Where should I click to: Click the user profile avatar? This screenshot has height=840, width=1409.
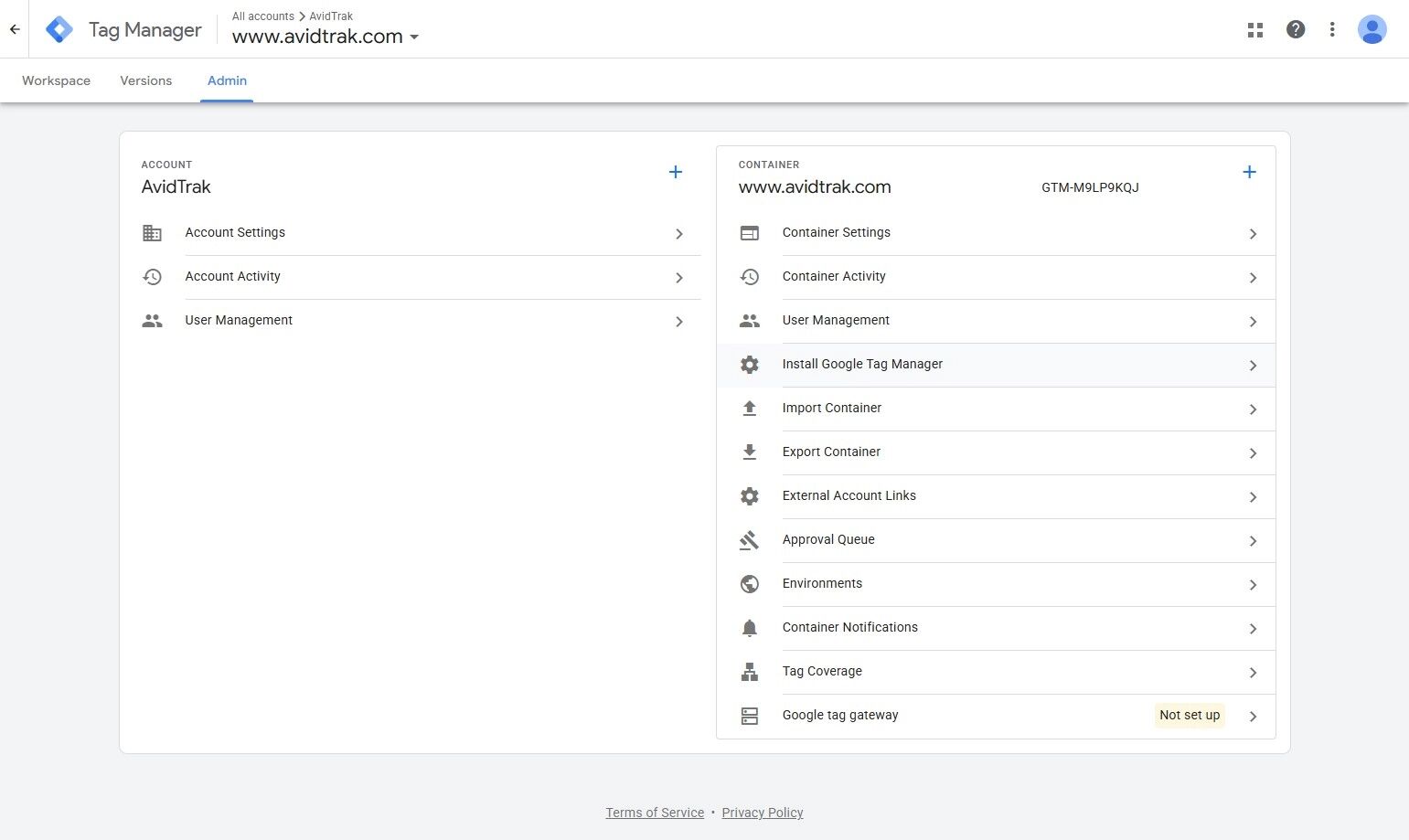[1372, 29]
